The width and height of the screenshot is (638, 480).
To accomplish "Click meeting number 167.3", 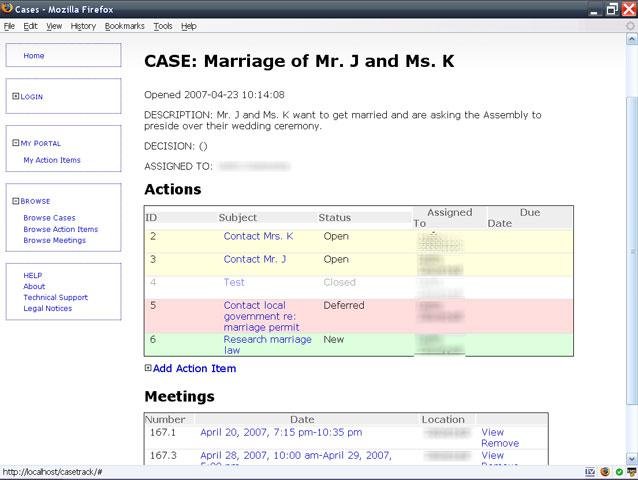I will 163,456.
